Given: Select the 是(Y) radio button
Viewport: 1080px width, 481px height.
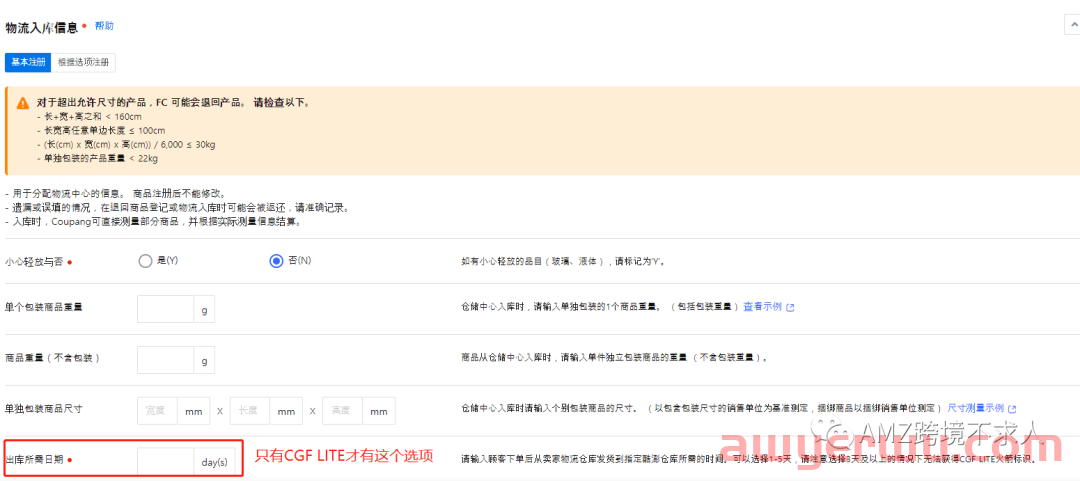Looking at the screenshot, I should pos(145,260).
